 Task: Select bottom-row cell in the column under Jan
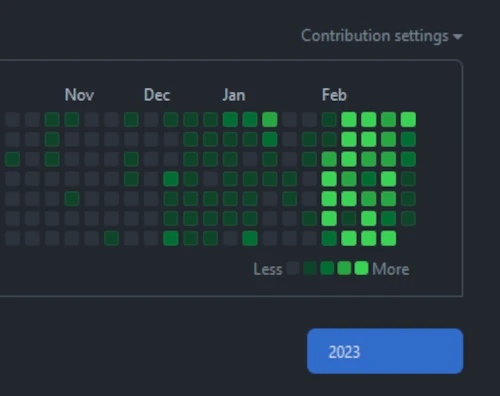230,238
